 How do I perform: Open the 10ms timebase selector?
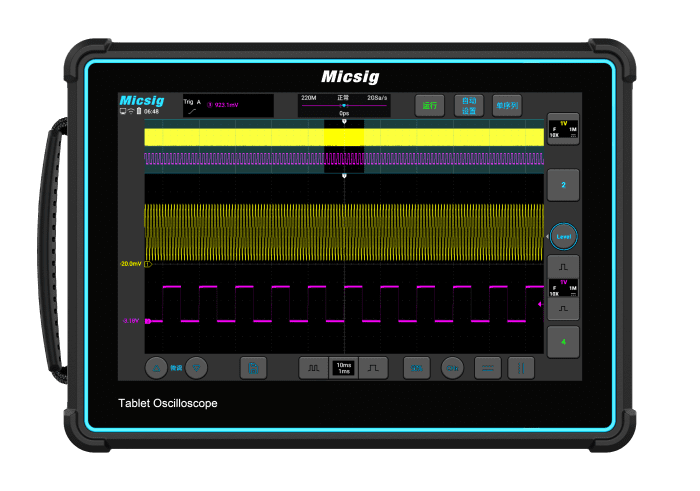click(x=344, y=368)
